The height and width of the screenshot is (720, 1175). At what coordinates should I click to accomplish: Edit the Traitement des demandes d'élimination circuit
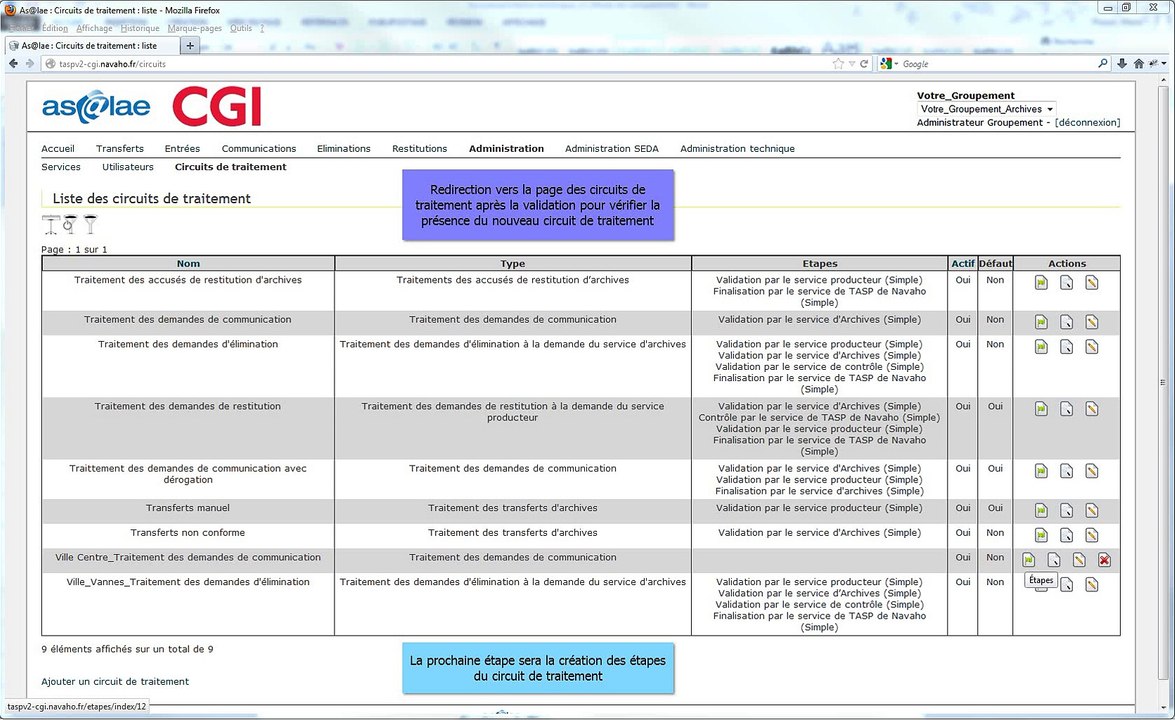(1092, 347)
